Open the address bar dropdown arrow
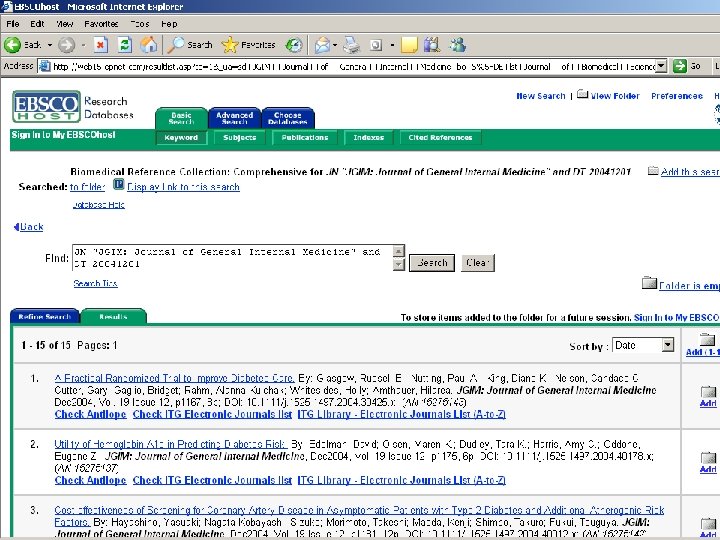 661,66
